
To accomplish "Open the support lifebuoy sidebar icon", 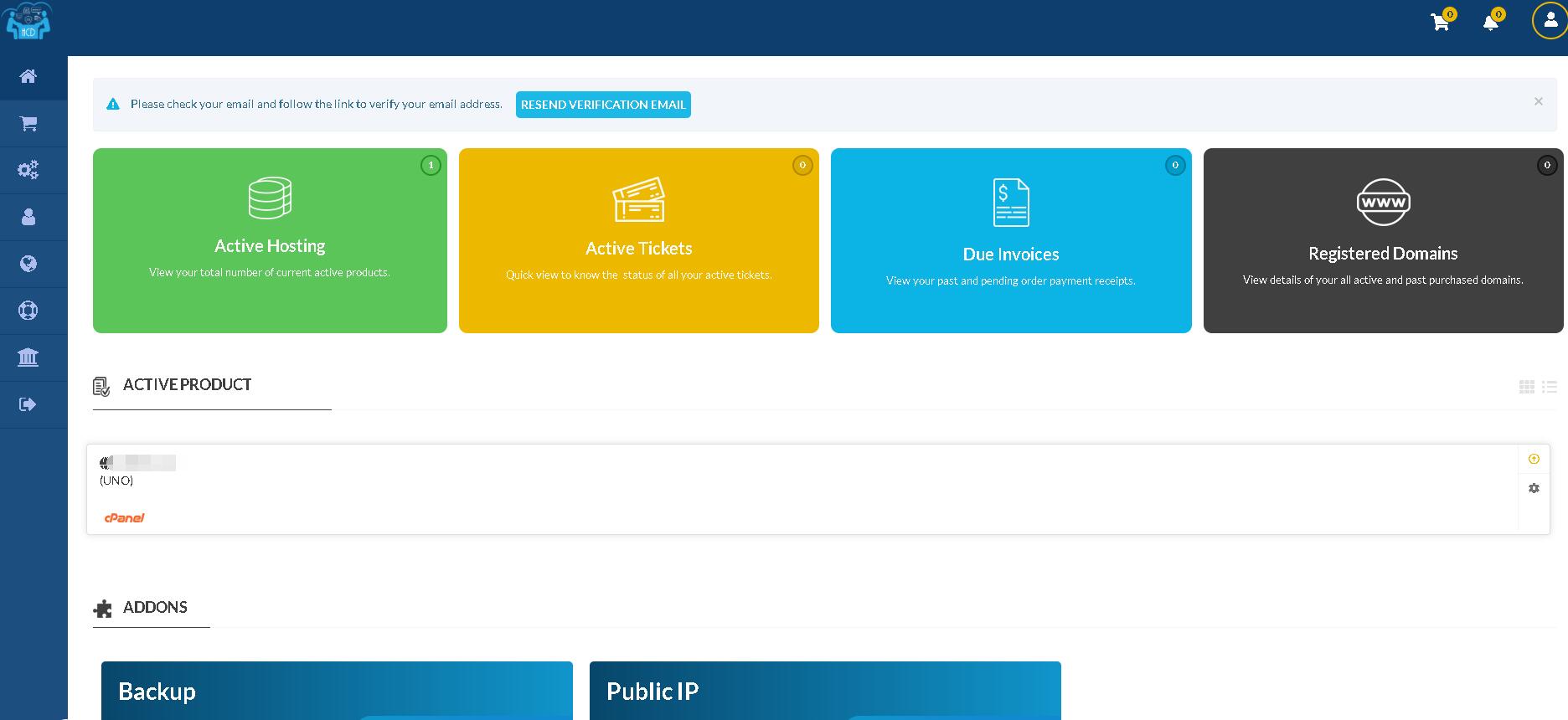I will pos(28,311).
